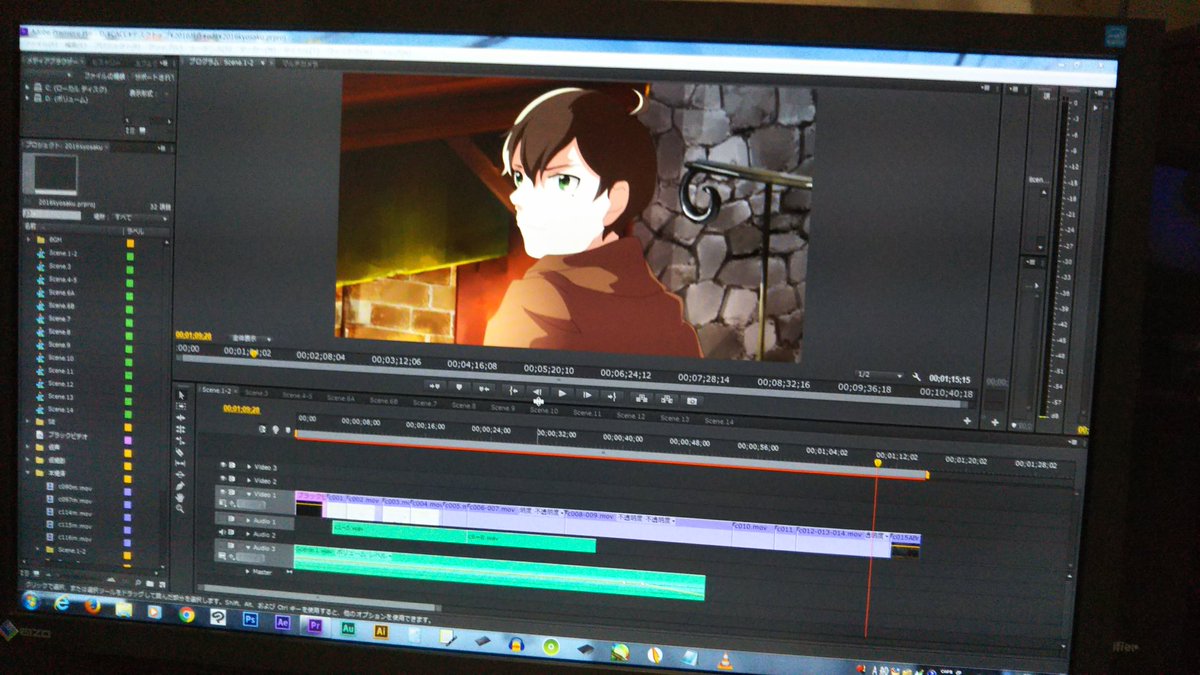This screenshot has width=1200, height=675.
Task: Switch to Scene.10 timeline tab
Action: click(543, 410)
